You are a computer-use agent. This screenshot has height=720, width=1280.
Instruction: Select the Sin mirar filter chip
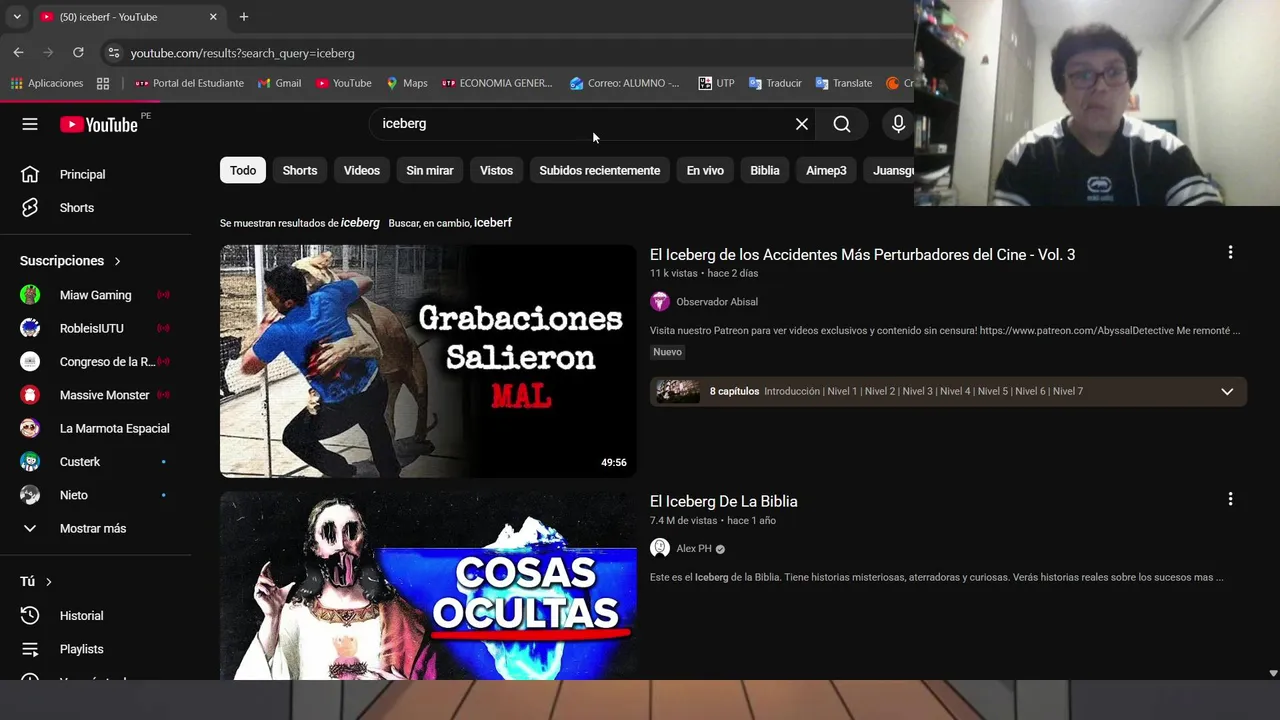tap(430, 170)
